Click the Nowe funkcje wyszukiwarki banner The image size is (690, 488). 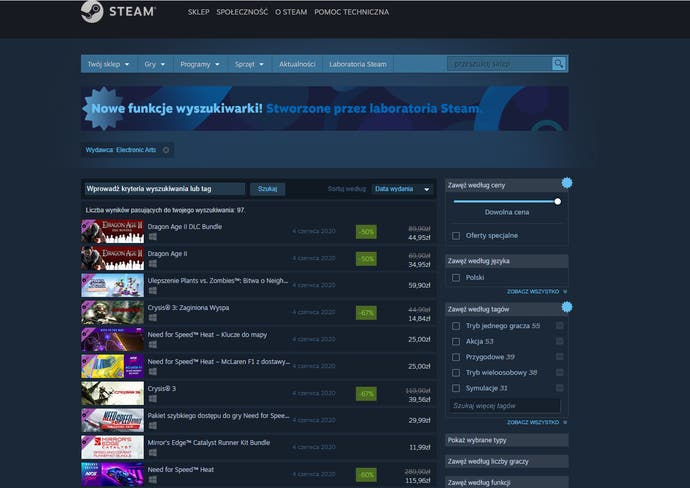tap(325, 108)
